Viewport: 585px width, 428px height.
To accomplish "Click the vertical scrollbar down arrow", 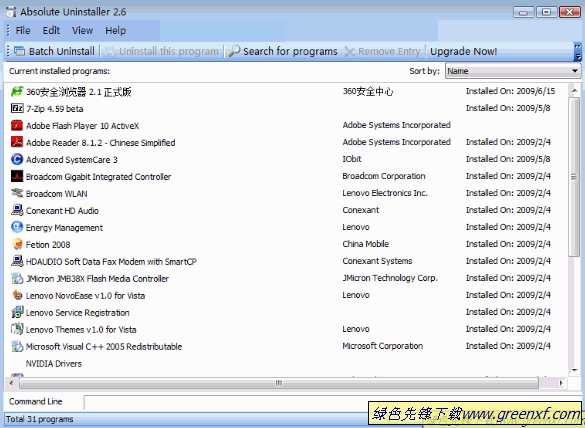I will pos(575,371).
